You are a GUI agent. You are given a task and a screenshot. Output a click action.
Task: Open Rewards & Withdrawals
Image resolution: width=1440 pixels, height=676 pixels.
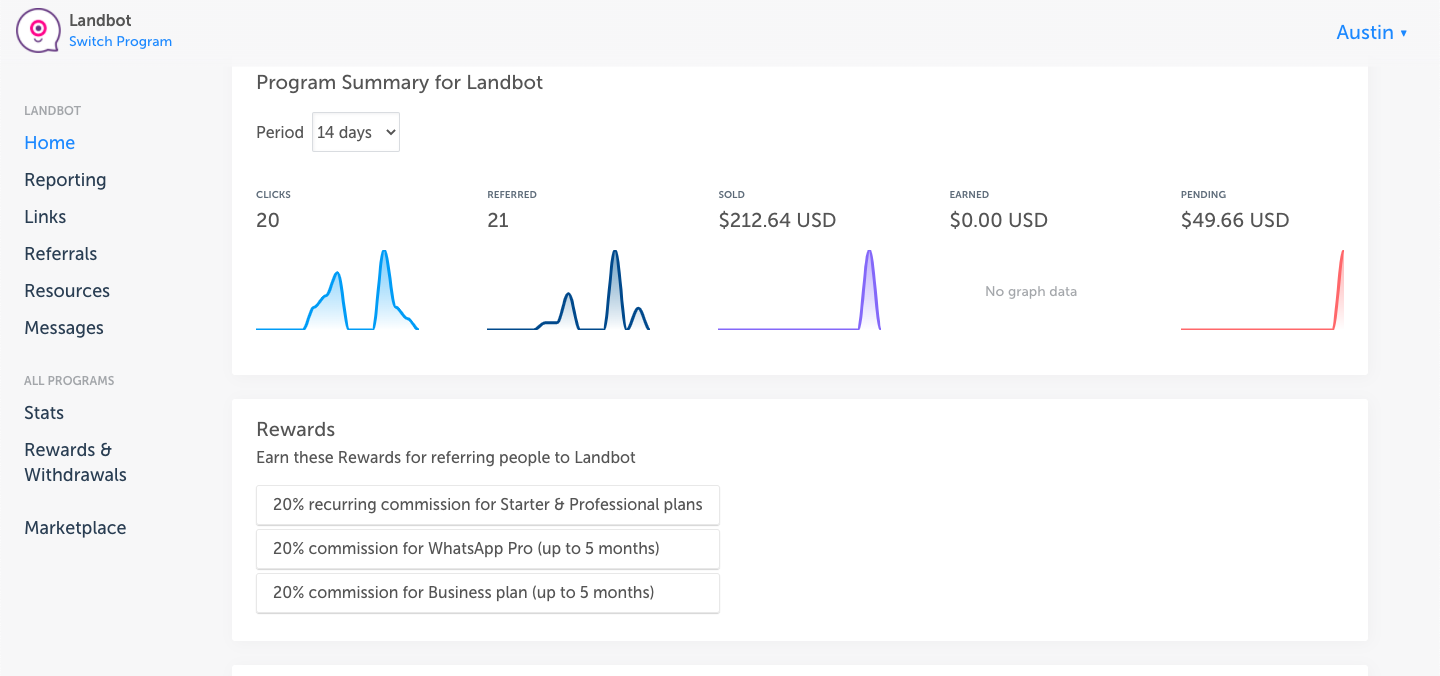point(75,462)
